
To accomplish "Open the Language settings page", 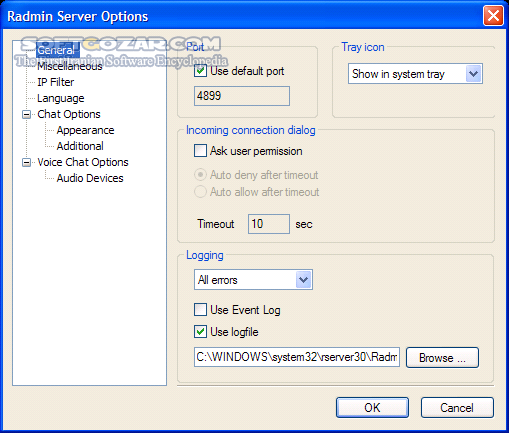I will tap(60, 98).
